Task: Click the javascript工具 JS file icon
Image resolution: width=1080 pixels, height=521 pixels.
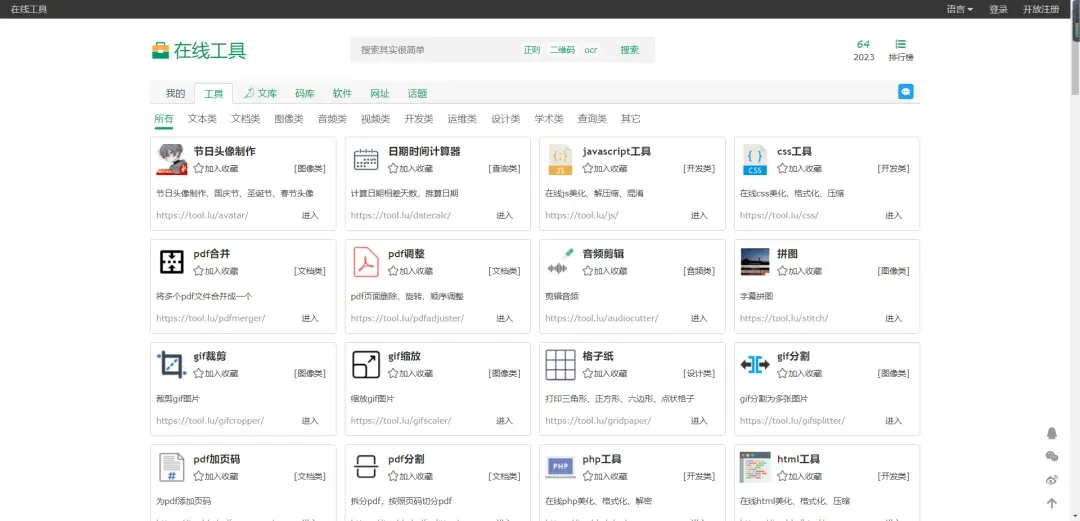Action: click(x=560, y=160)
